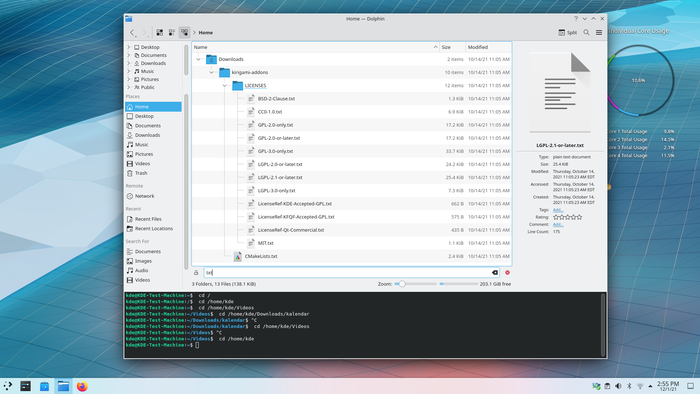700x394 pixels.
Task: Set rating using the first star
Action: pos(556,217)
